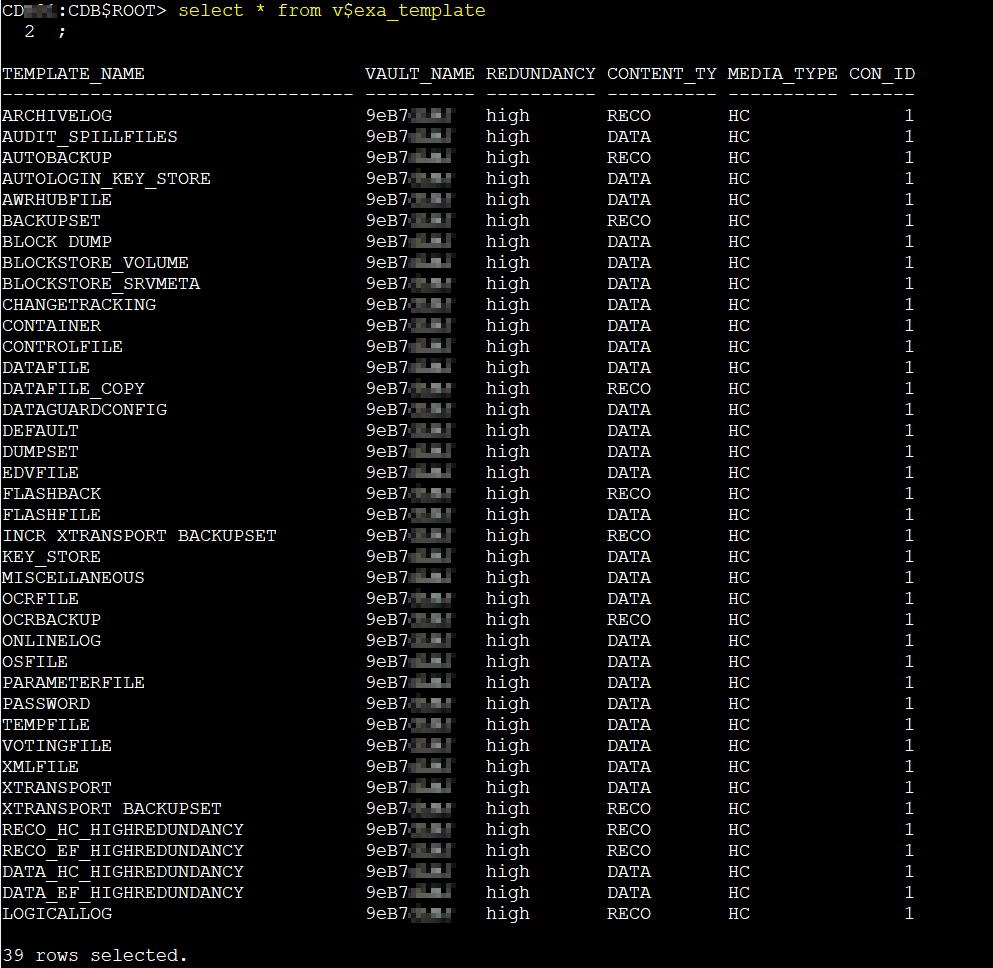This screenshot has width=993, height=968.
Task: Select the RECO_EF_HIGHREDUNDANCY template name
Action: pos(123,851)
